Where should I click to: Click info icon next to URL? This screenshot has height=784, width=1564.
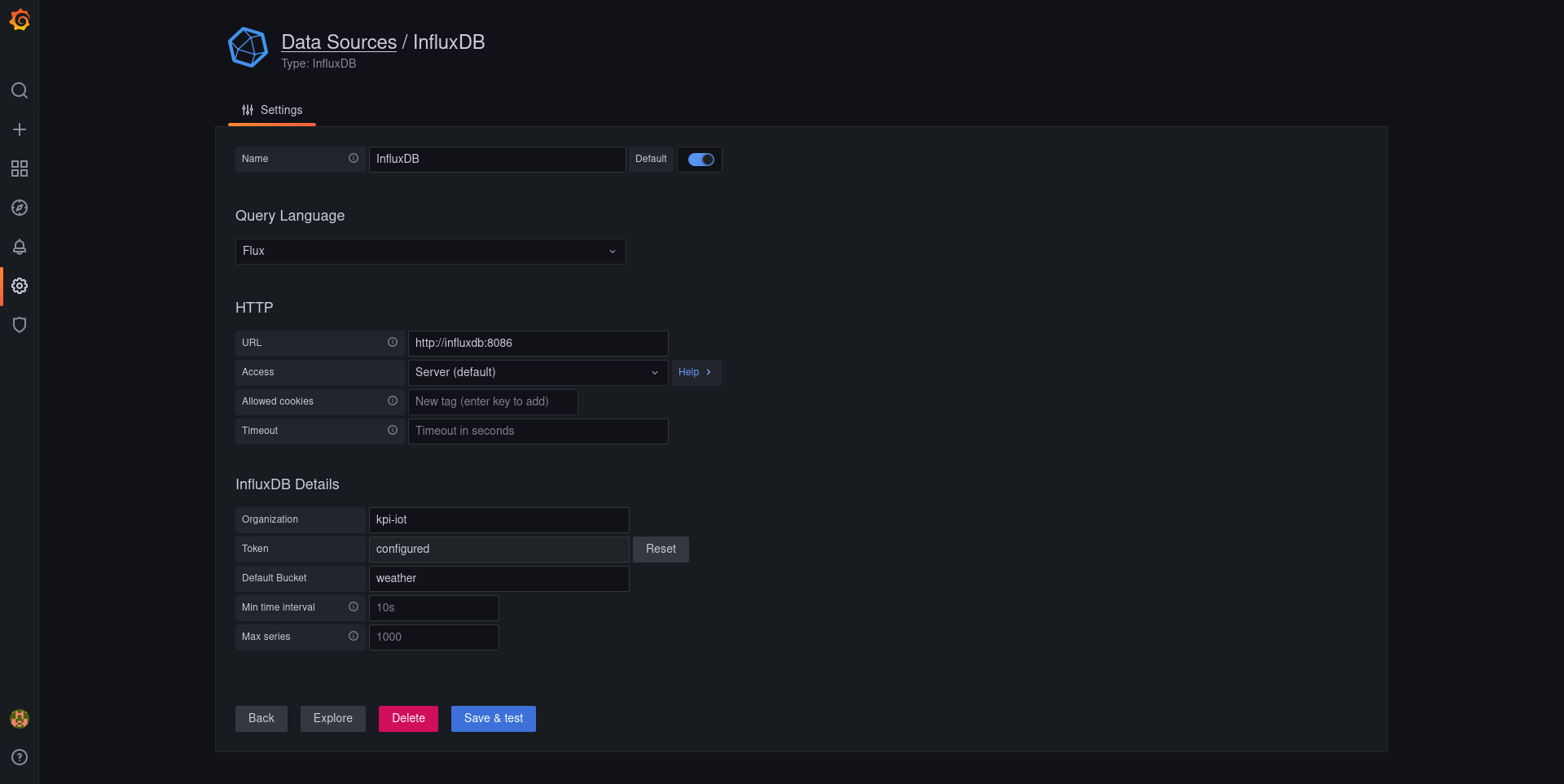tap(393, 343)
